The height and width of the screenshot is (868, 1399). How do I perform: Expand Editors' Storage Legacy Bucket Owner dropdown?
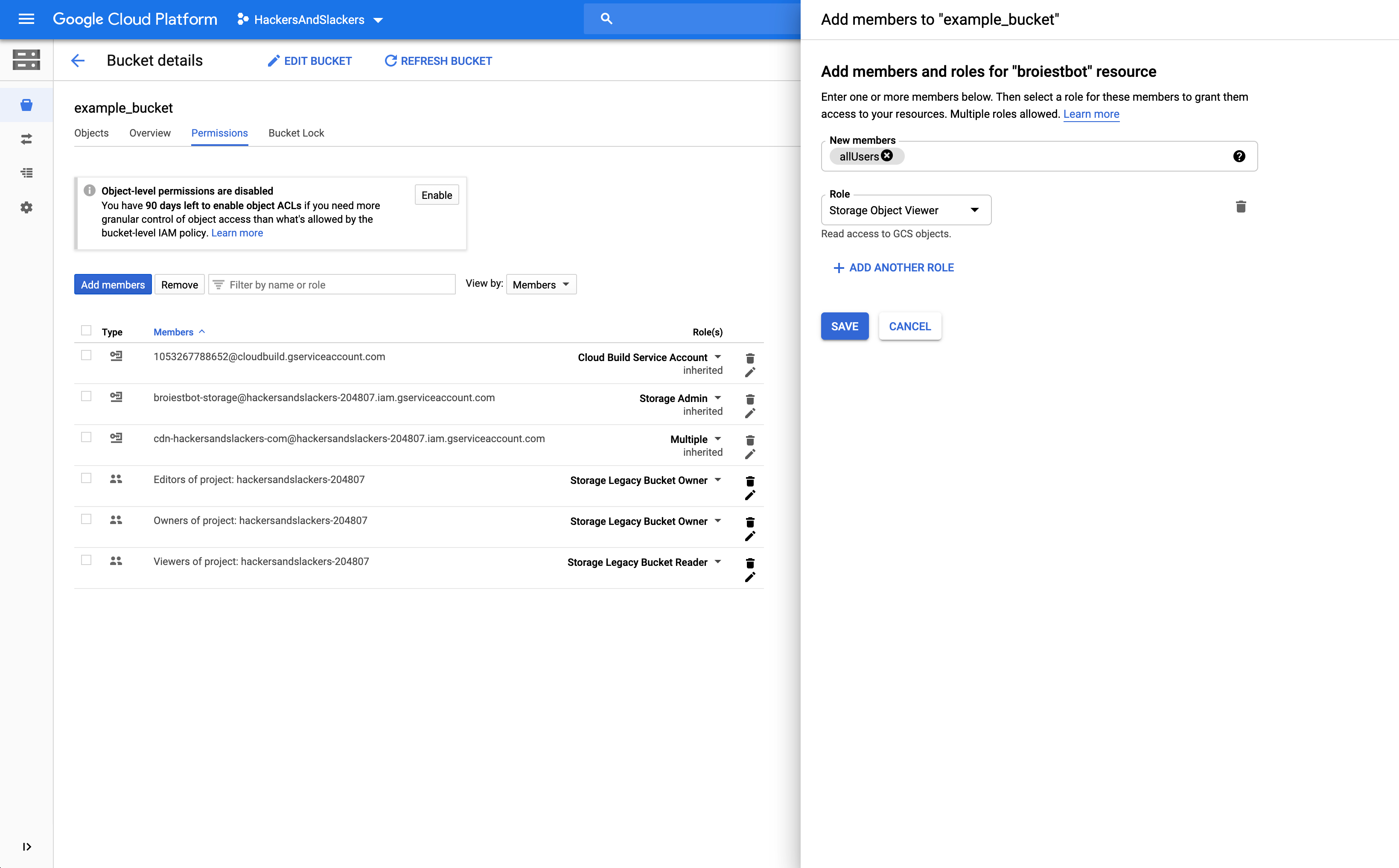coord(717,480)
